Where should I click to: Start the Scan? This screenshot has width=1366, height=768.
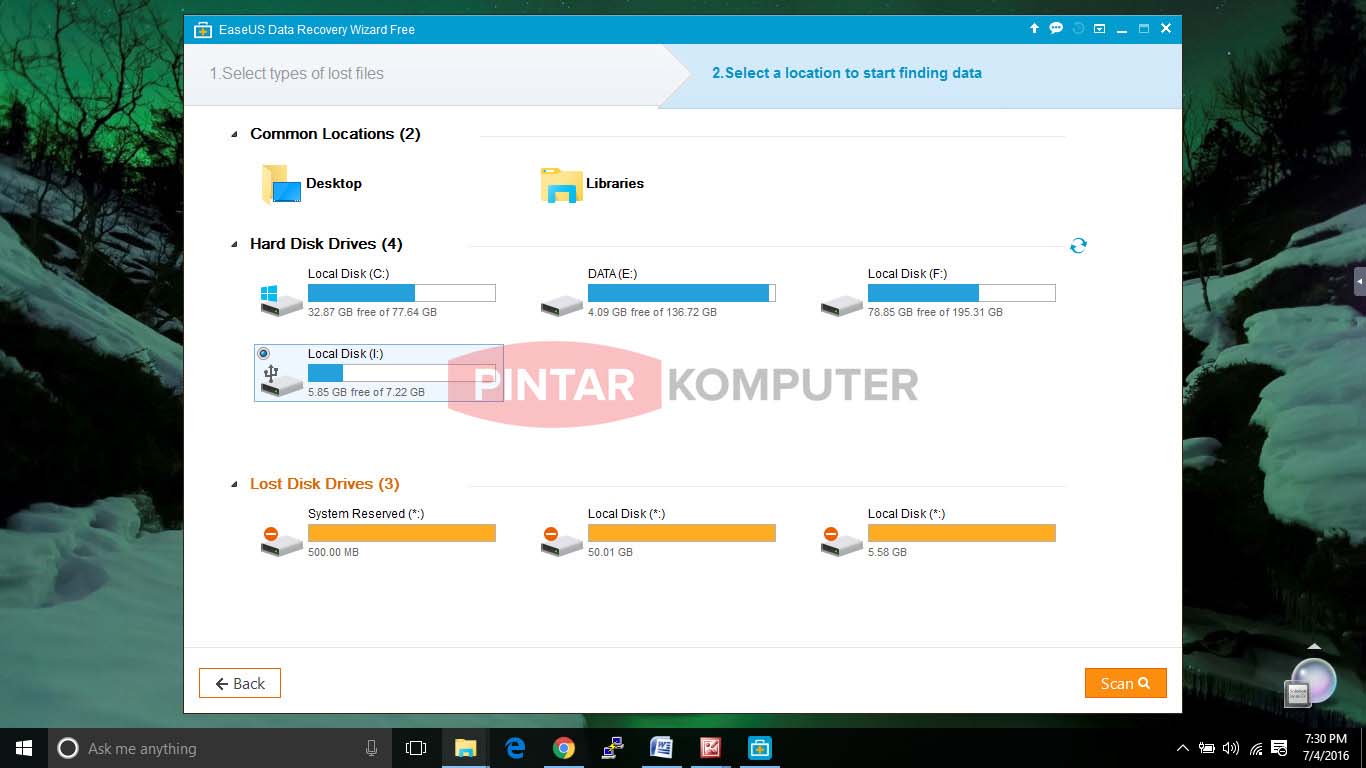pyautogui.click(x=1125, y=683)
